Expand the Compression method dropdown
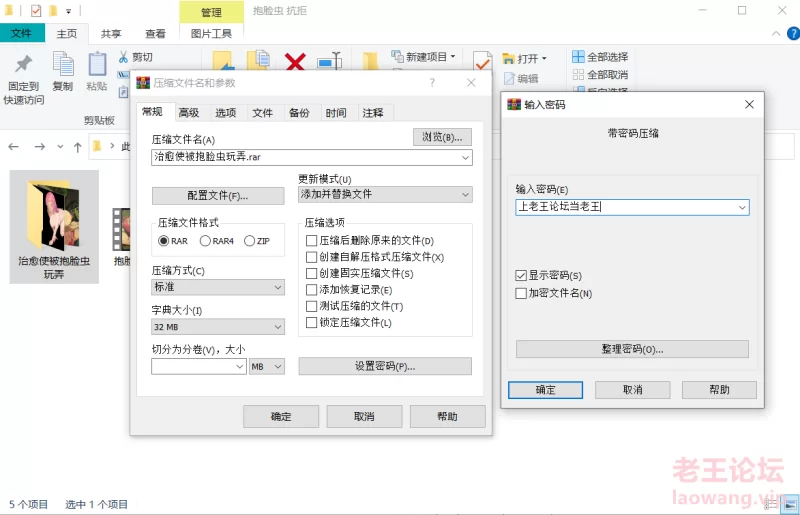 pyautogui.click(x=218, y=287)
